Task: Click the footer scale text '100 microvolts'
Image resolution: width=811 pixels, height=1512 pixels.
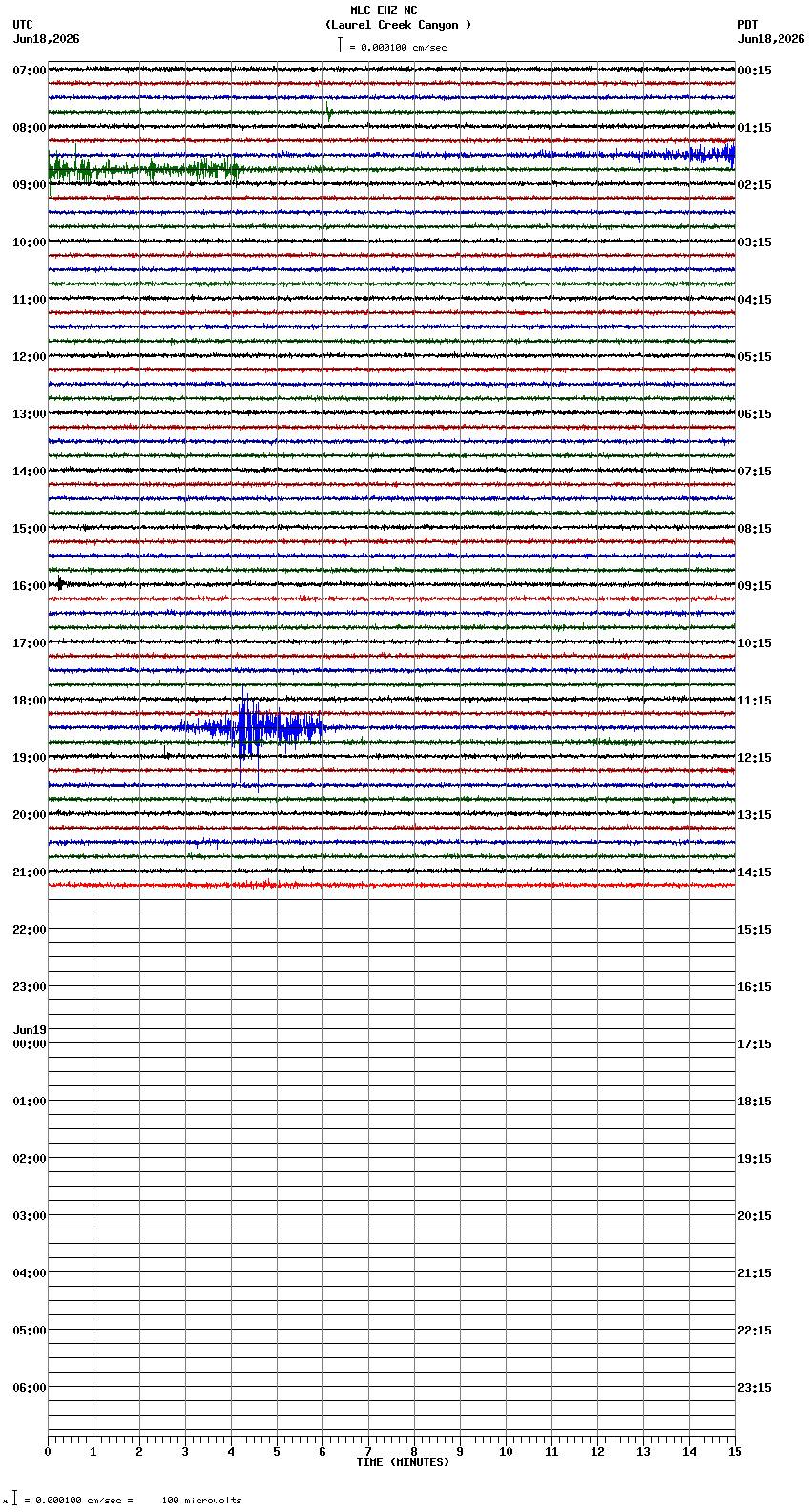Action: (x=201, y=1500)
